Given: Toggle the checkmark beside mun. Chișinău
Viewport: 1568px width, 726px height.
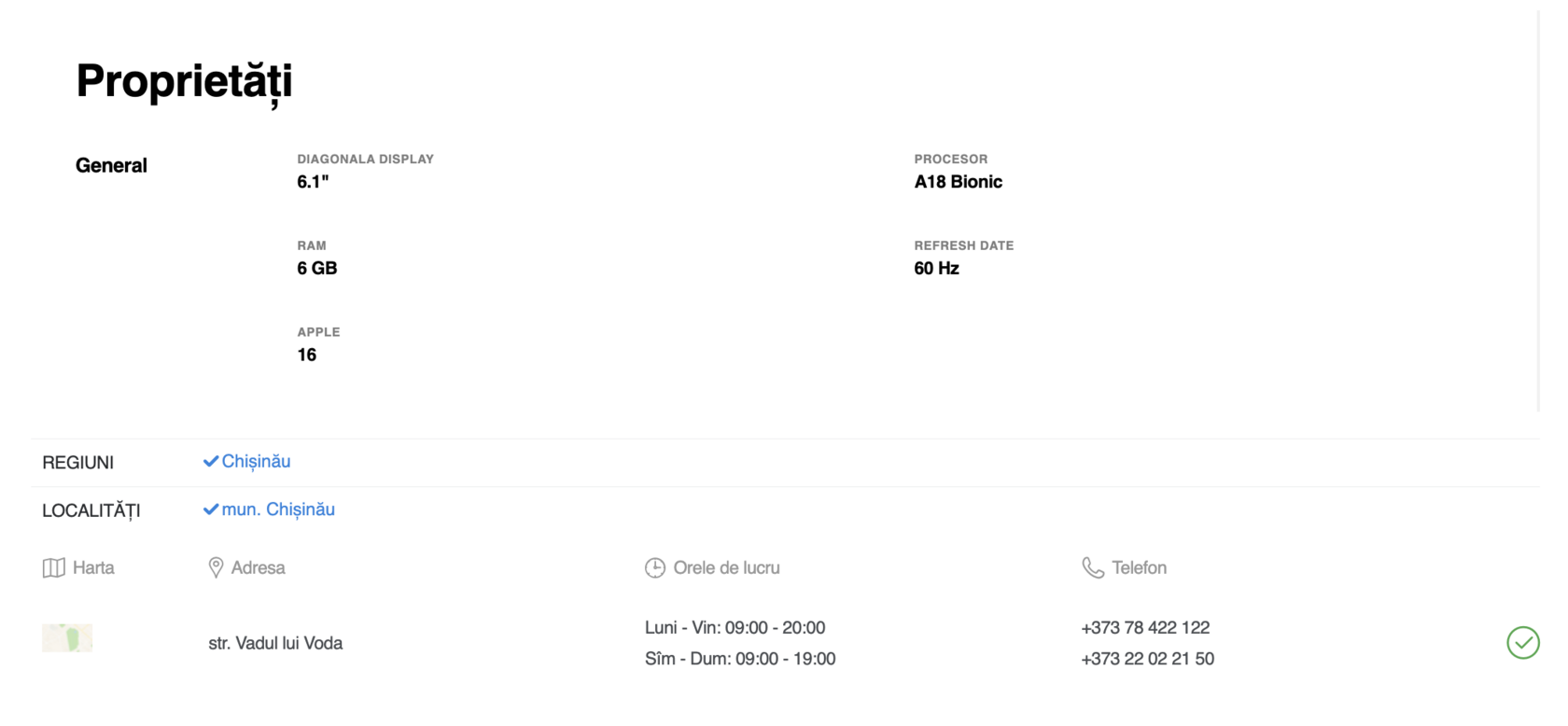Looking at the screenshot, I should (x=211, y=510).
